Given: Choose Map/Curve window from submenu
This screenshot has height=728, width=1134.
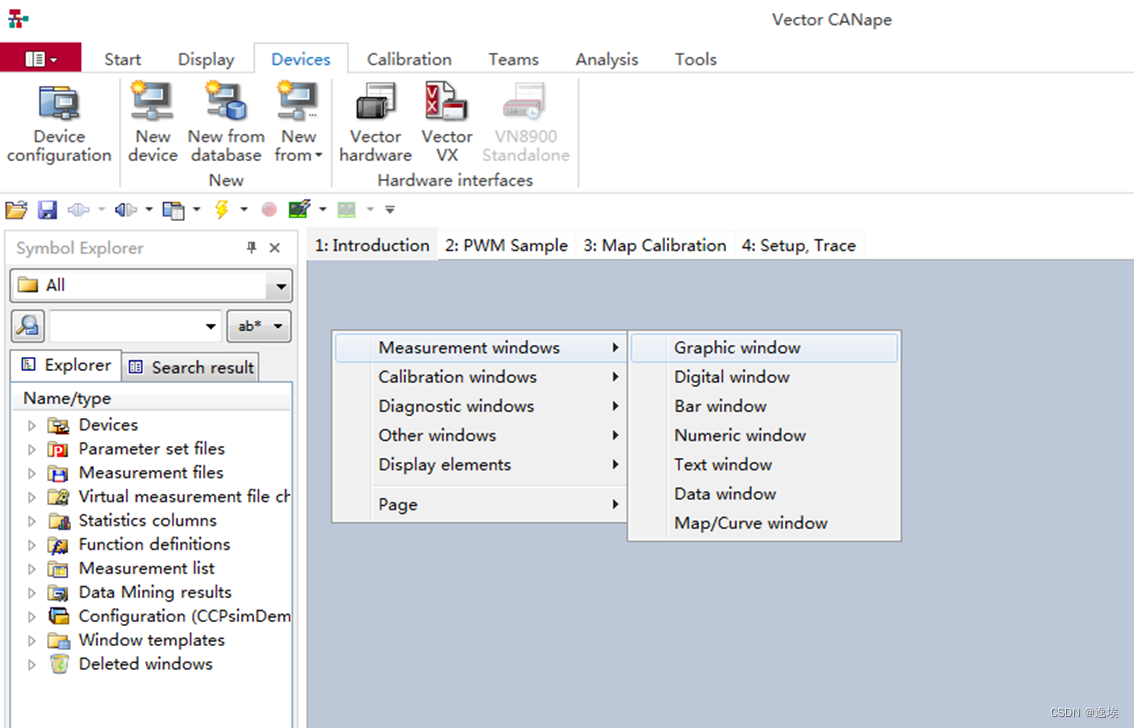Looking at the screenshot, I should pos(764,523).
